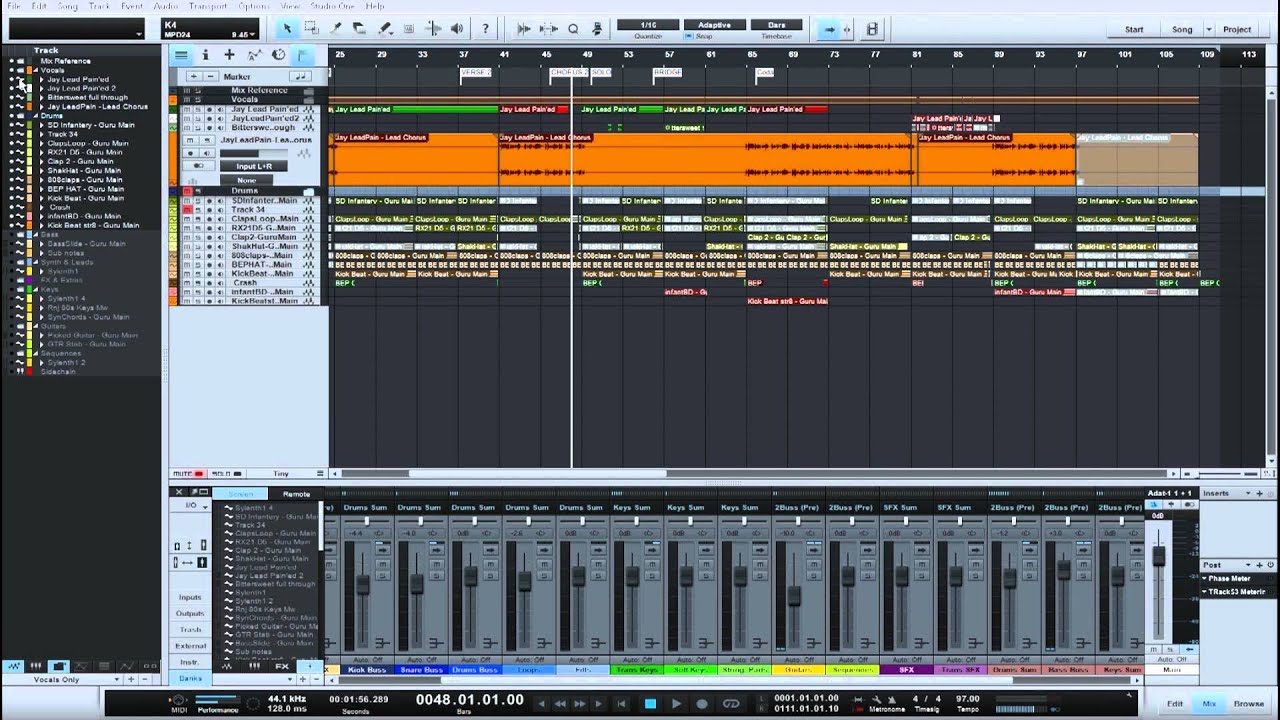Select the Split tool
The width and height of the screenshot is (1280, 720).
[336, 29]
